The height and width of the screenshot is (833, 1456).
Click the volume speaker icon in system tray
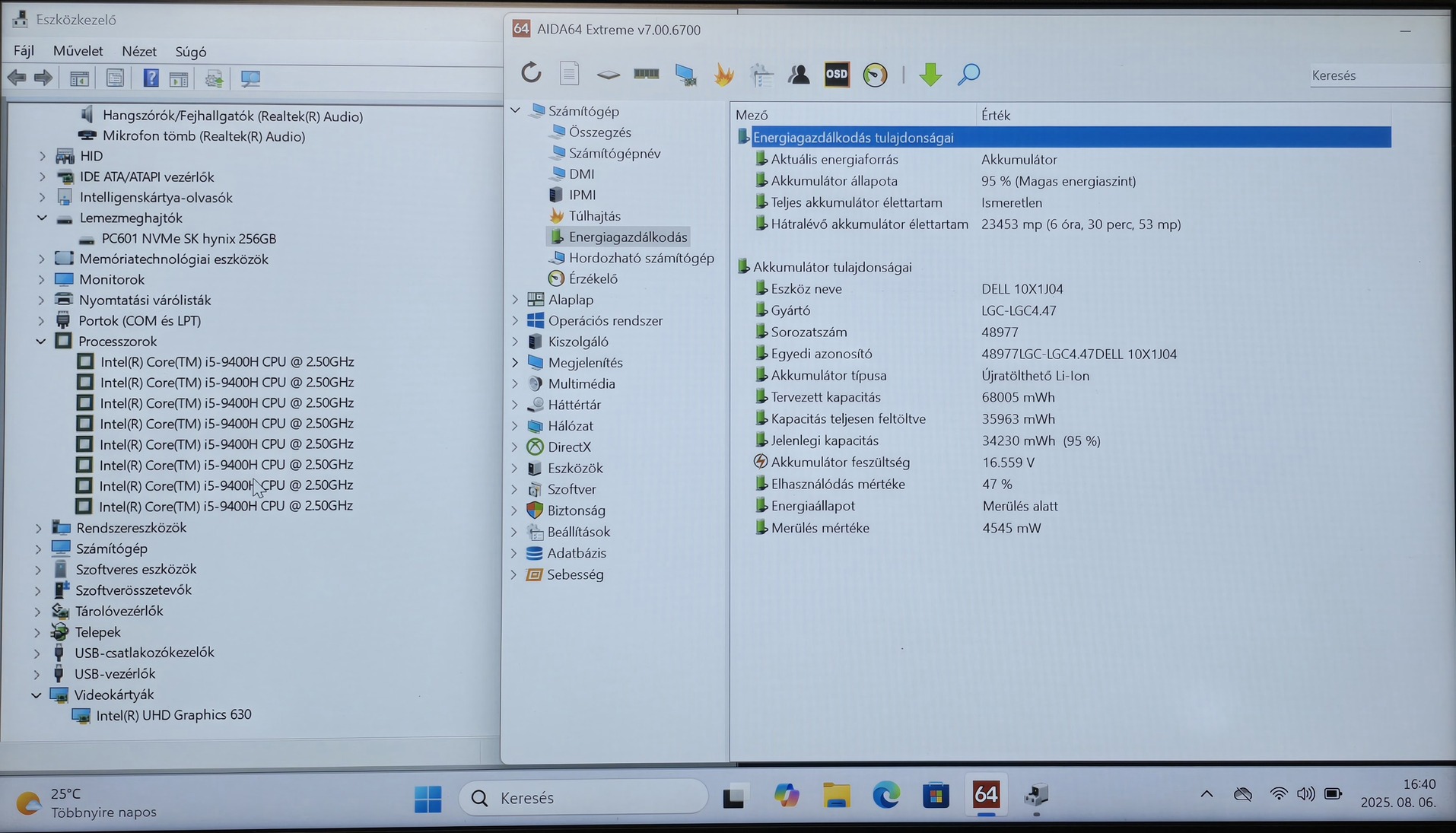coord(1305,794)
